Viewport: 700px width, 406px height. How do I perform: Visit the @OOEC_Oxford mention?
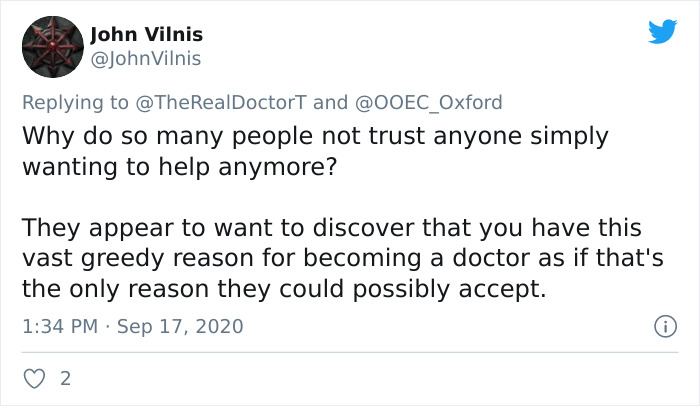point(429,102)
